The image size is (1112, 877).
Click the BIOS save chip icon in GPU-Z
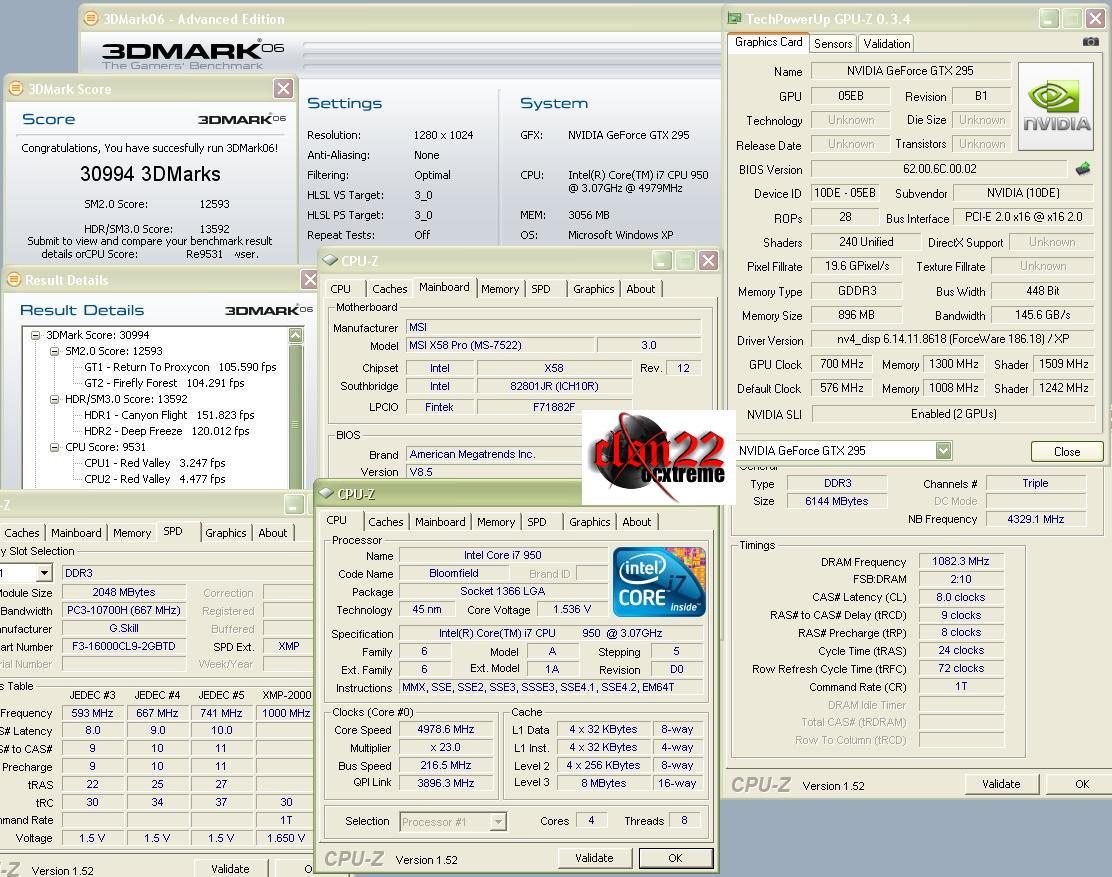(x=1083, y=169)
